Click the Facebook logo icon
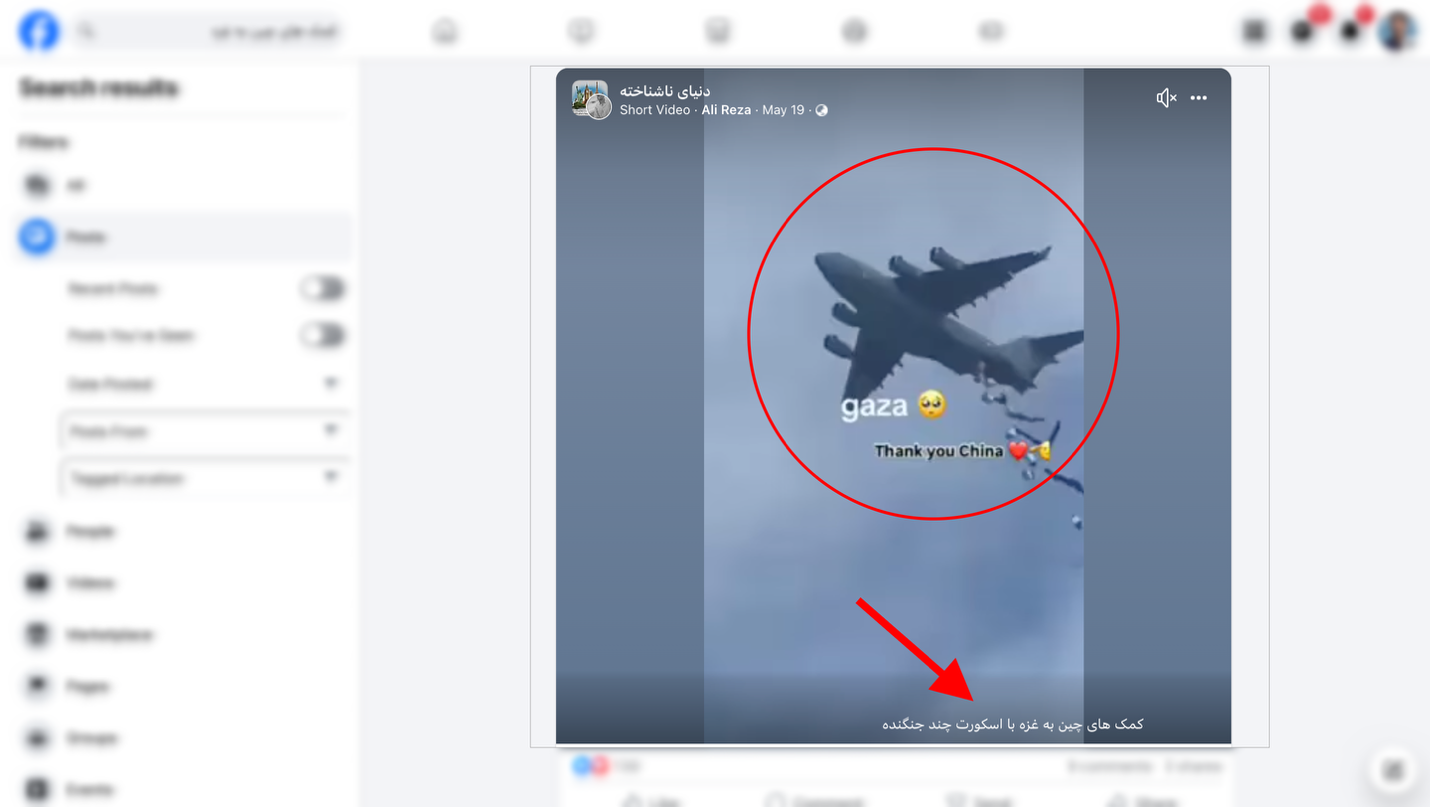The width and height of the screenshot is (1430, 807). tap(39, 31)
